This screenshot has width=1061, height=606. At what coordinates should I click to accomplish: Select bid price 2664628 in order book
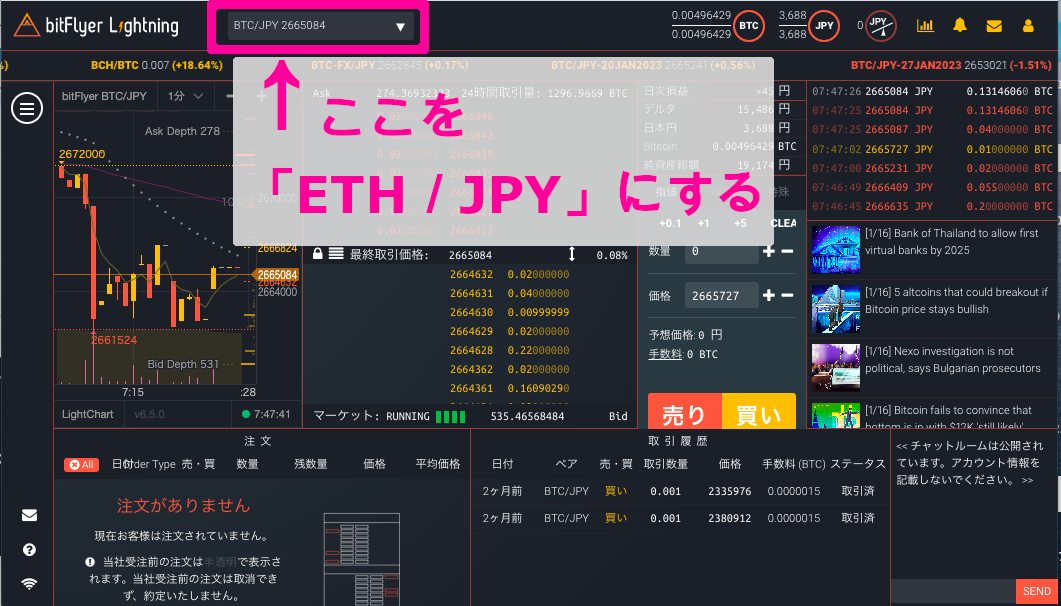tap(472, 350)
